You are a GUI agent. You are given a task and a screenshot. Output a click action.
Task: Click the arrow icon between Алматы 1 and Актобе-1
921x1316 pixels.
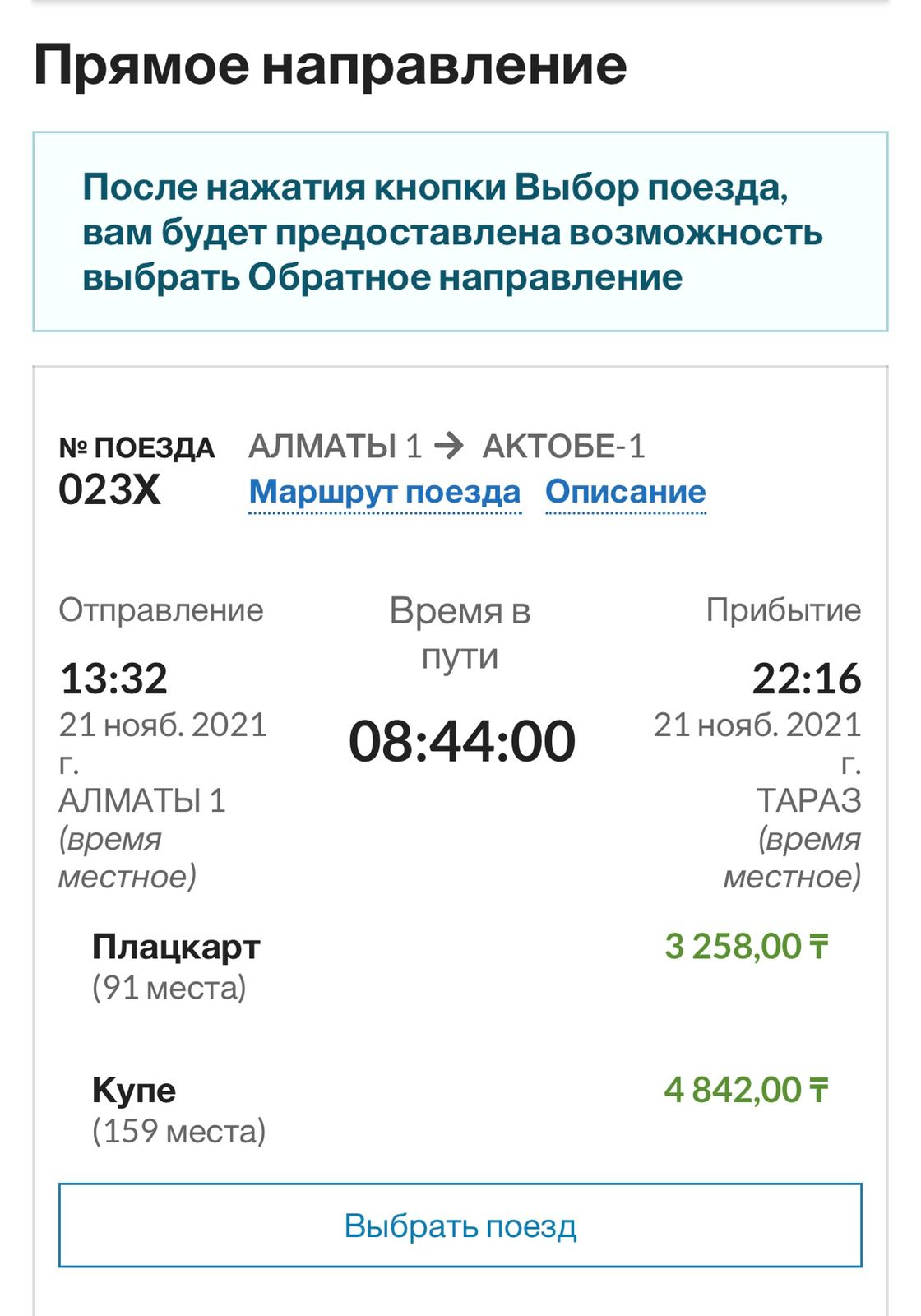tap(449, 447)
